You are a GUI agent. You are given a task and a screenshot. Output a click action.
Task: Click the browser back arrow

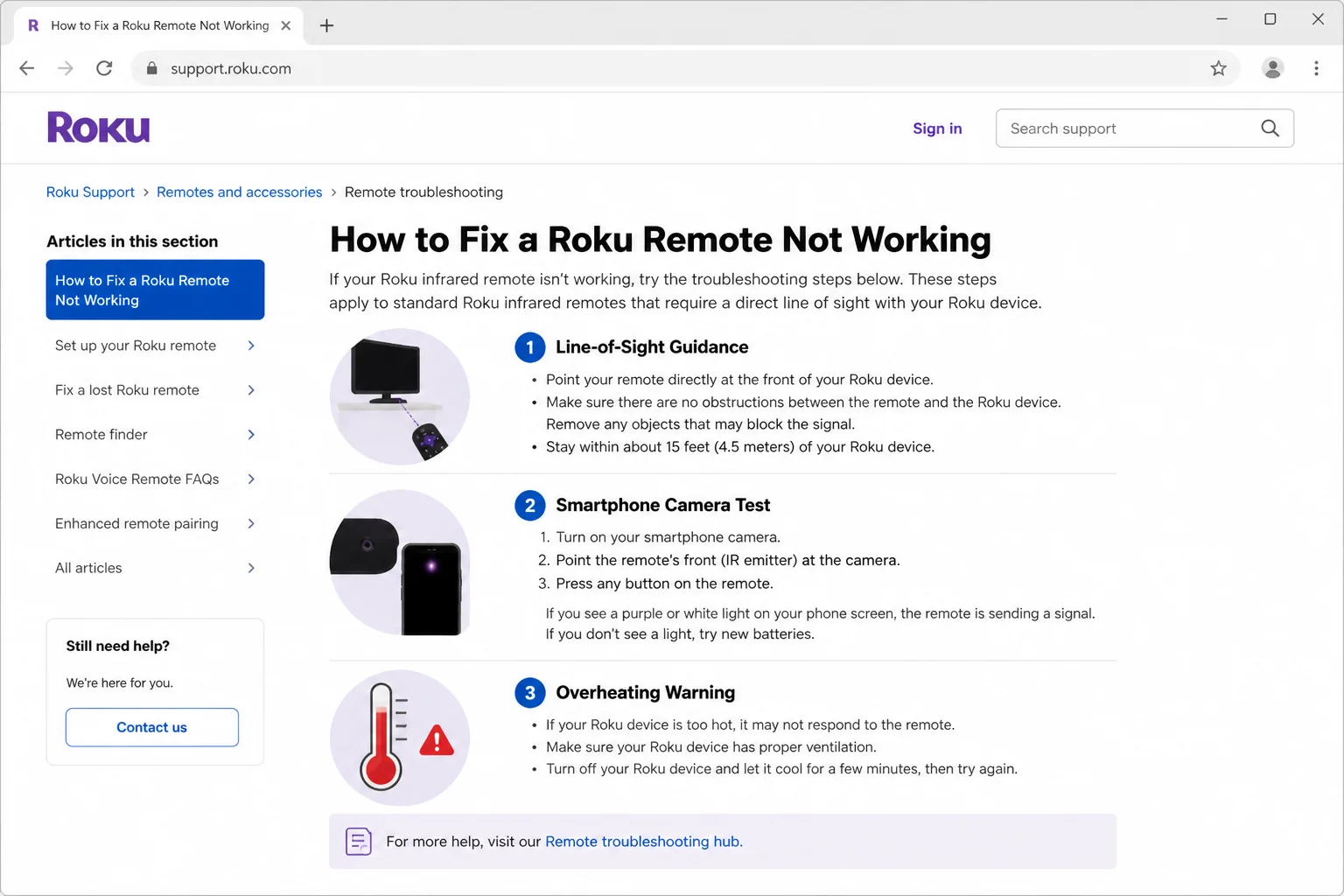pos(27,68)
